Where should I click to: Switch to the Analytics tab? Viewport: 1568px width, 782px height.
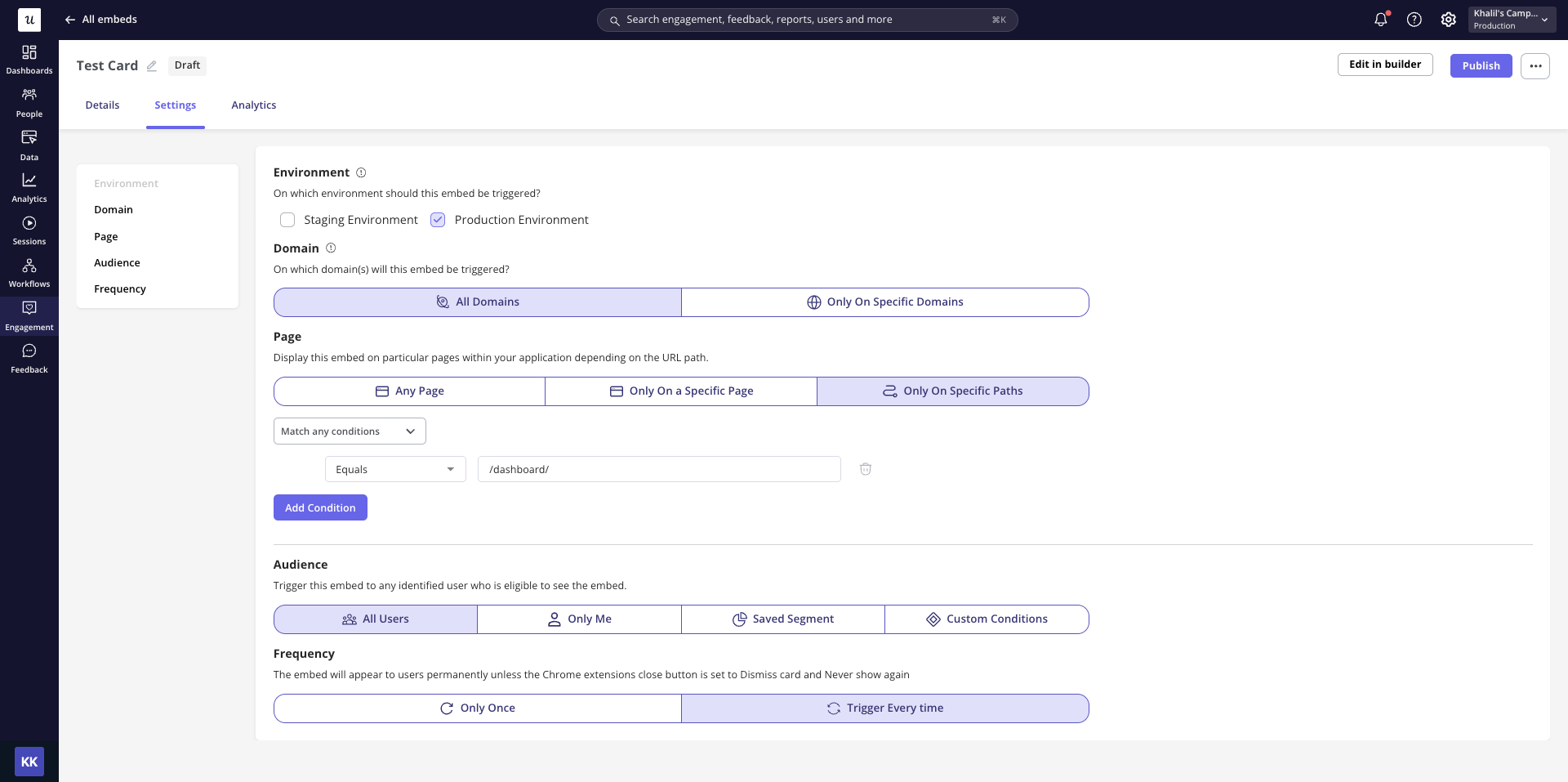click(x=254, y=105)
